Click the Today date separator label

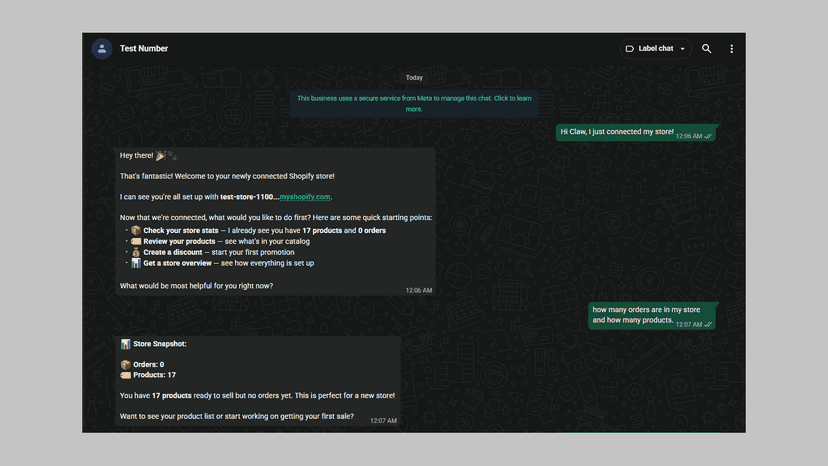coord(414,78)
